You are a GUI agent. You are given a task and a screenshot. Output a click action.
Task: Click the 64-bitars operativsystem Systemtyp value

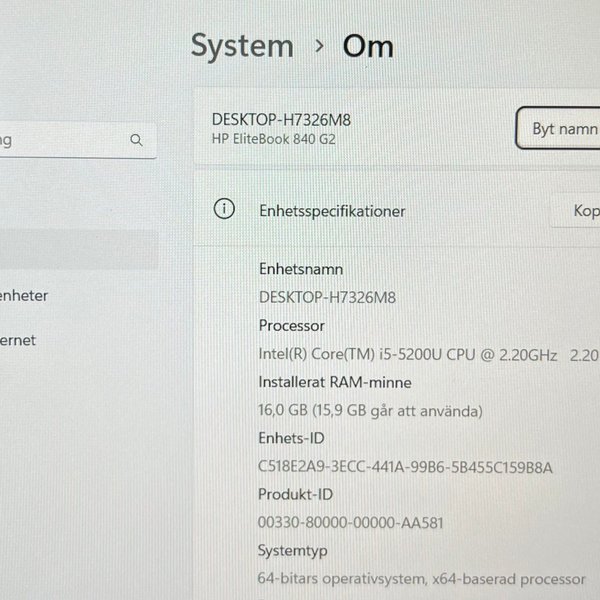421,578
